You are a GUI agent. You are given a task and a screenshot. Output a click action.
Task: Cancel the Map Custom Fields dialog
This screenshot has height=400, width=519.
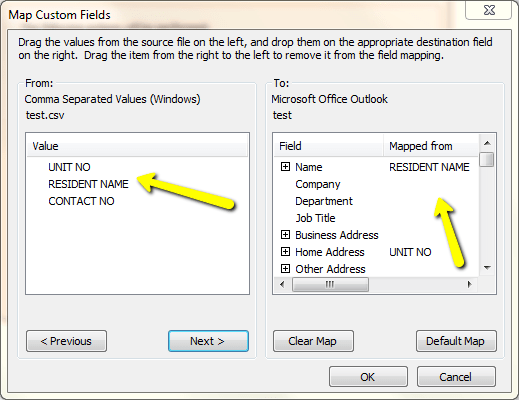tap(456, 377)
